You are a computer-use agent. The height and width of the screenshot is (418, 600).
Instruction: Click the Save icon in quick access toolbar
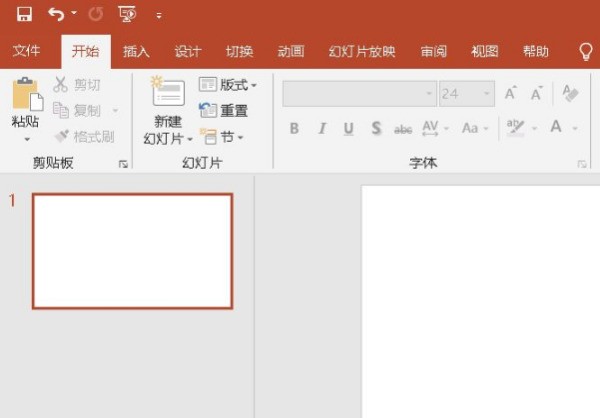pyautogui.click(x=24, y=15)
